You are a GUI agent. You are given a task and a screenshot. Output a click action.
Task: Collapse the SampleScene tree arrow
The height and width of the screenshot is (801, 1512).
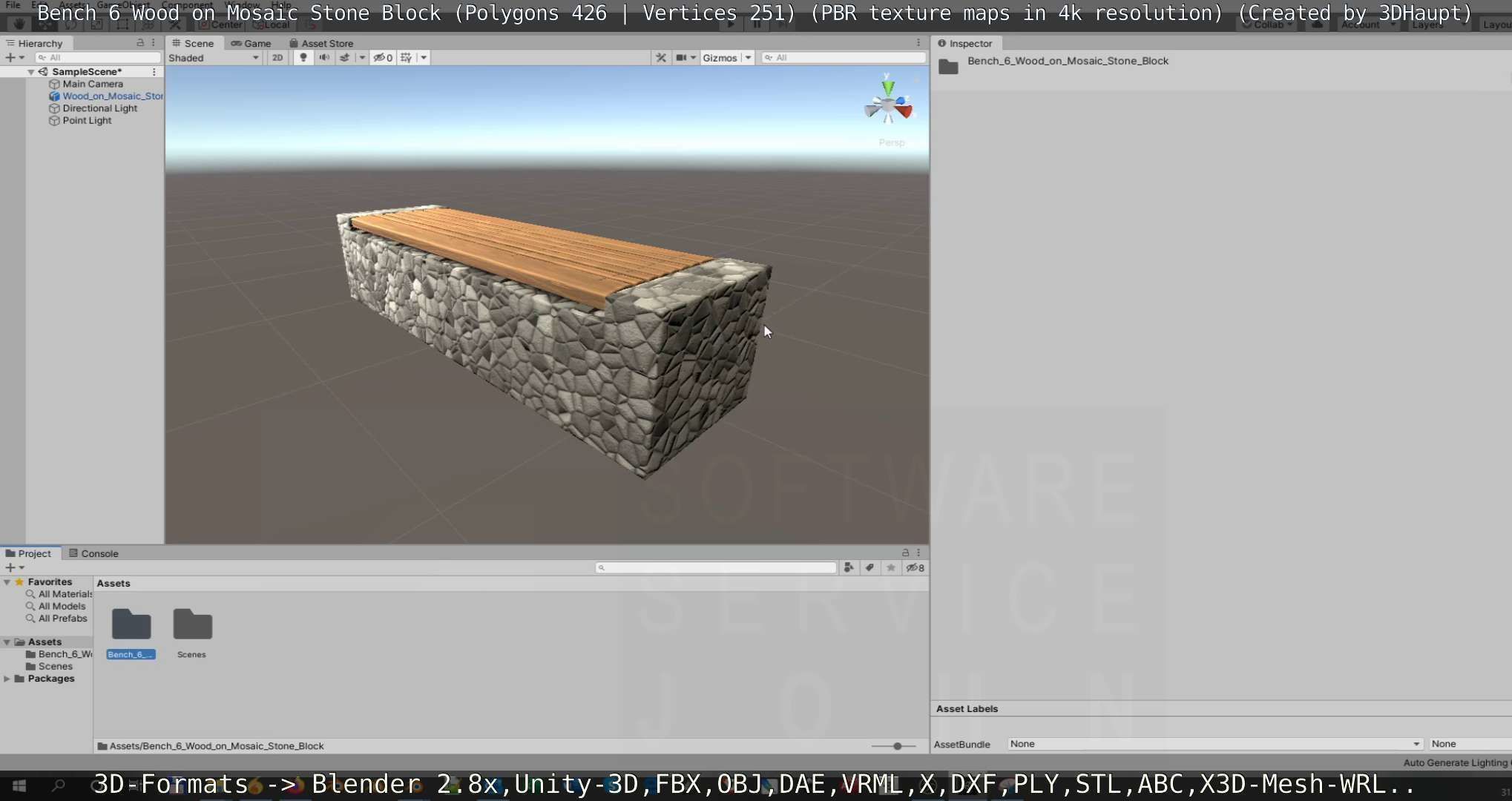[31, 72]
